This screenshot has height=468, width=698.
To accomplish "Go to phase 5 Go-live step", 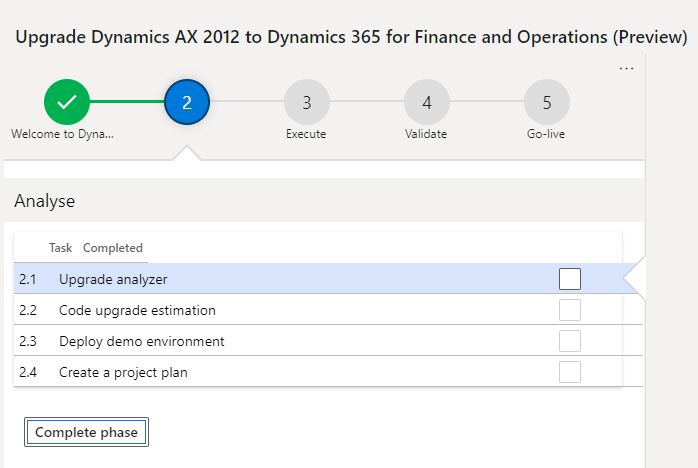I will point(547,102).
